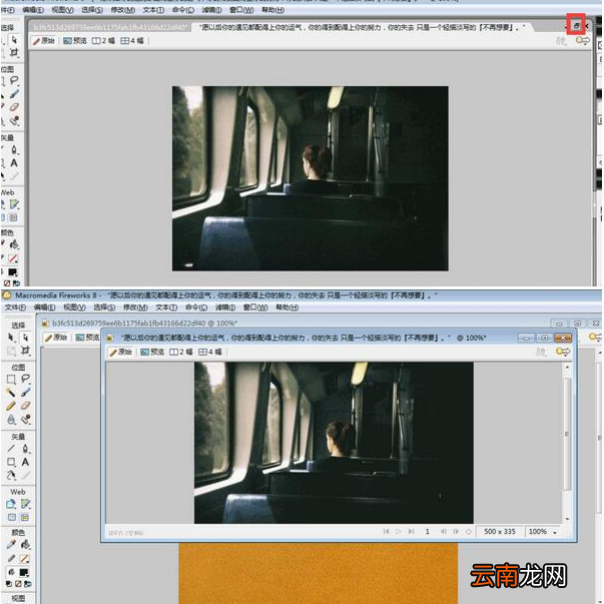Image resolution: width=604 pixels, height=604 pixels.
Task: Jump to first frame in floating document
Action: tap(386, 532)
